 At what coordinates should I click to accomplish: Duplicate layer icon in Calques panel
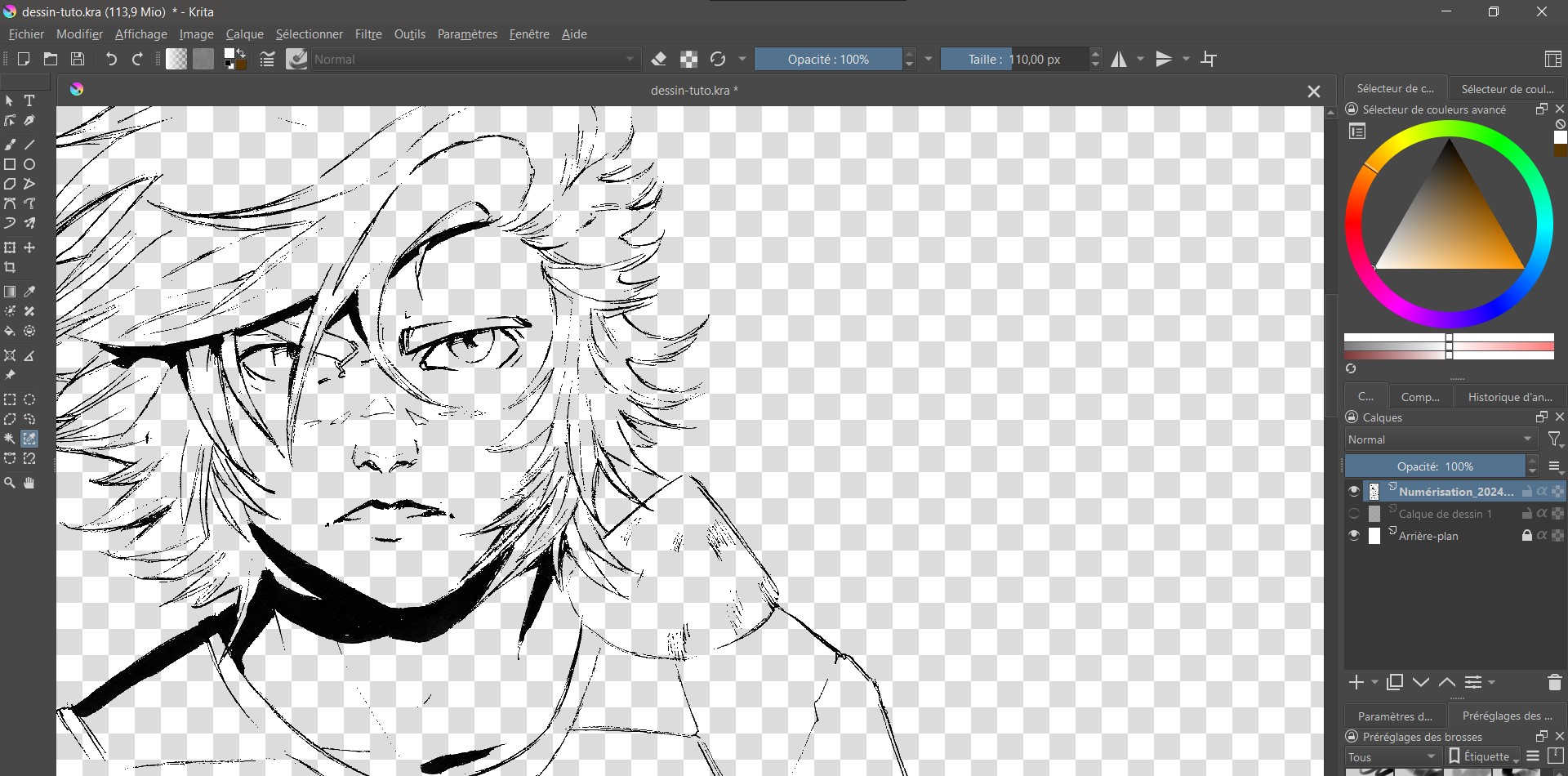click(1395, 682)
